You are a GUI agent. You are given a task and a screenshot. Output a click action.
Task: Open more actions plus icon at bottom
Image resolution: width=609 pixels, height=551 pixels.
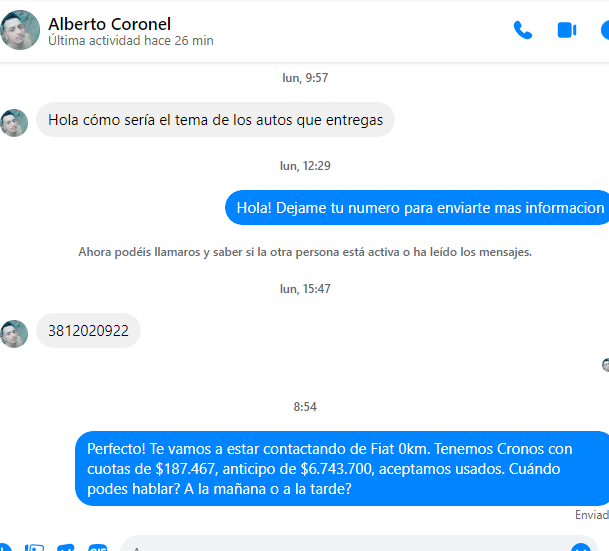tap(5, 548)
